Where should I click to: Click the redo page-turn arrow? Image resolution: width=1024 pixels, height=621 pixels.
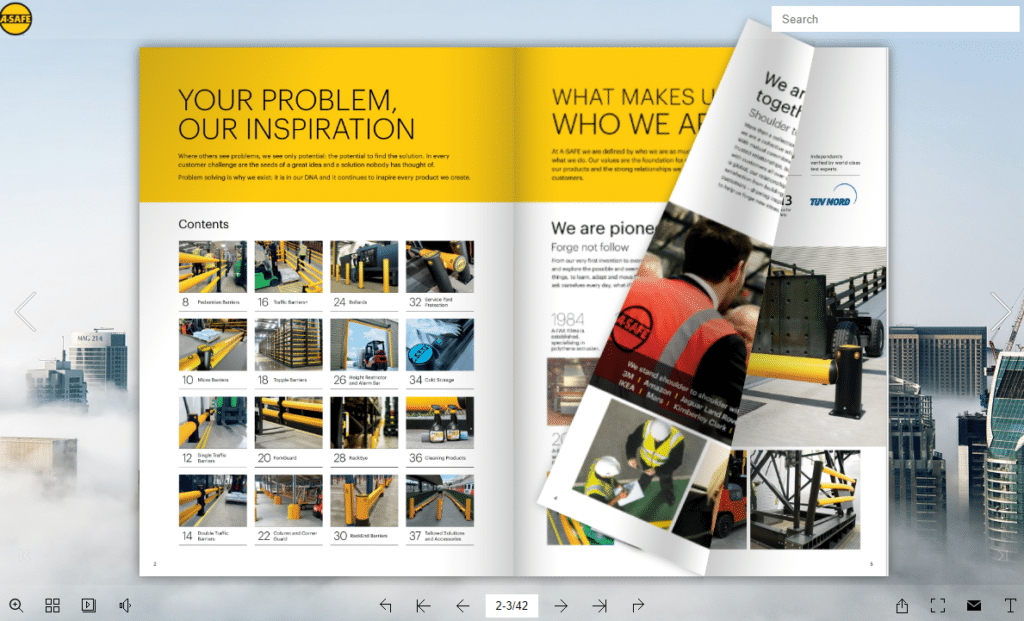638,605
